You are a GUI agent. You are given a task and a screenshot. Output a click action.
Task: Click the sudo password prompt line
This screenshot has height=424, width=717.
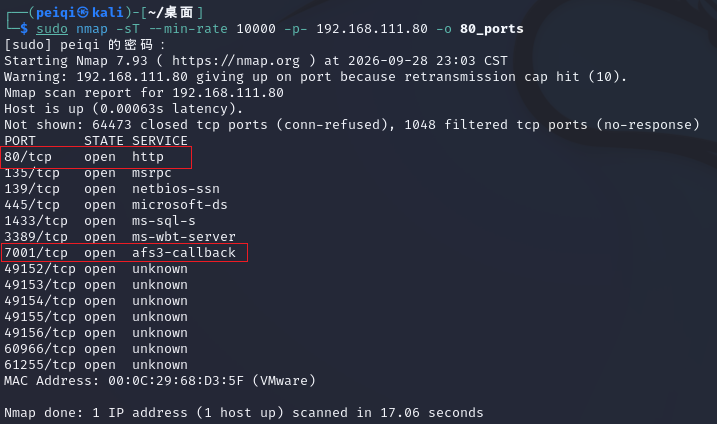click(84, 45)
